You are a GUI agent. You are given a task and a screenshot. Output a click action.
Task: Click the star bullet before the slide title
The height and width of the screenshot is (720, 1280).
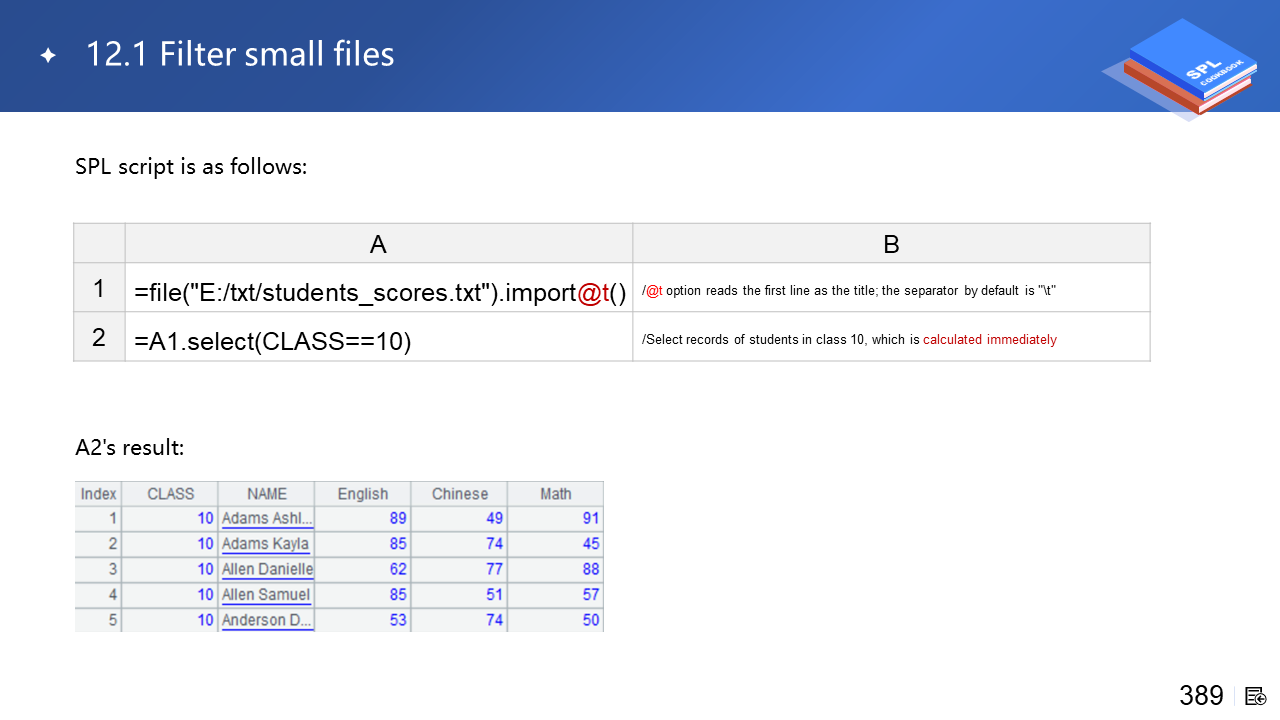(48, 55)
